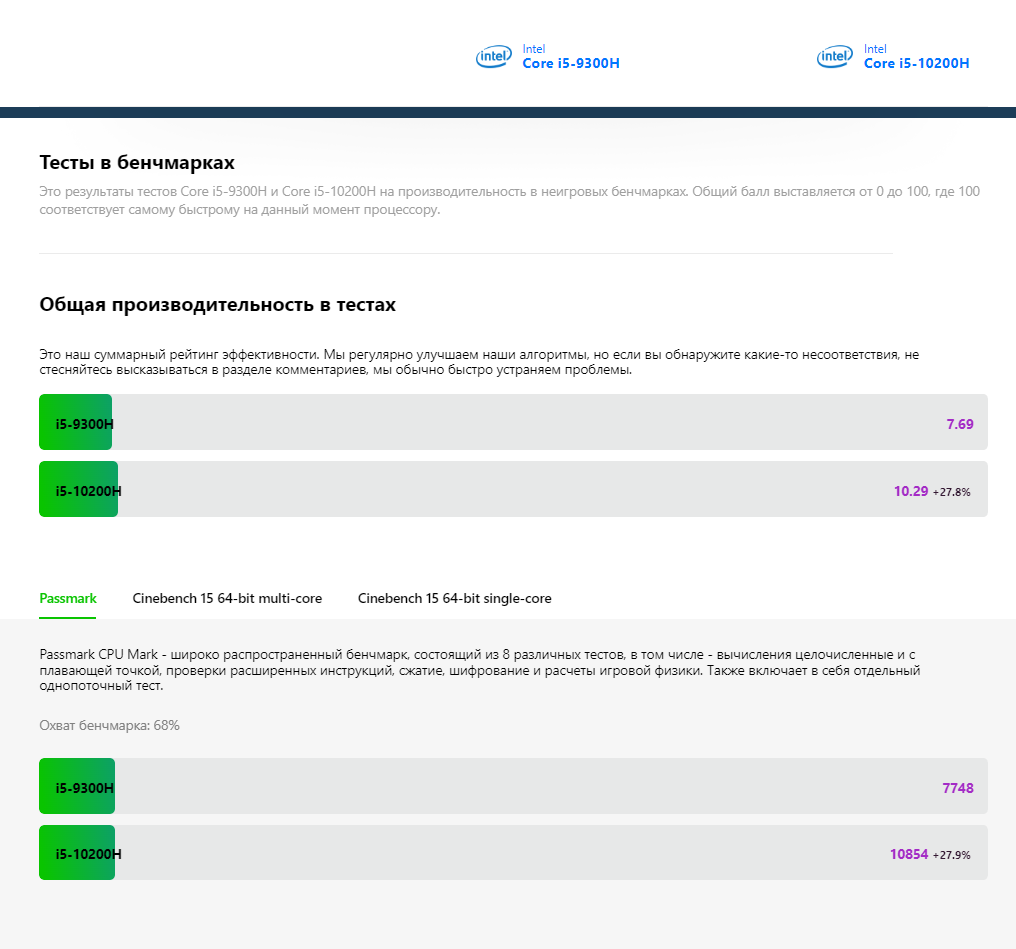The width and height of the screenshot is (1016, 949).
Task: Click Intel brand text above Core i5-9300H
Action: point(534,49)
